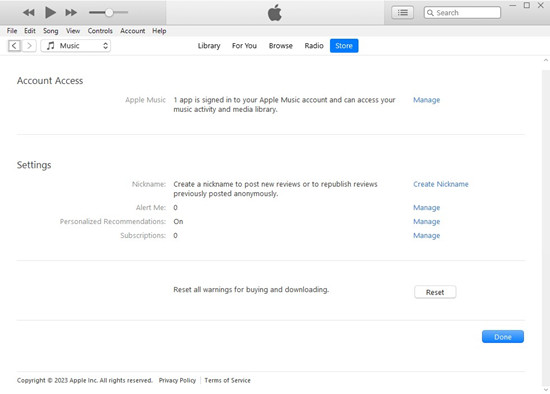
Task: Open the View menu
Action: pyautogui.click(x=73, y=31)
